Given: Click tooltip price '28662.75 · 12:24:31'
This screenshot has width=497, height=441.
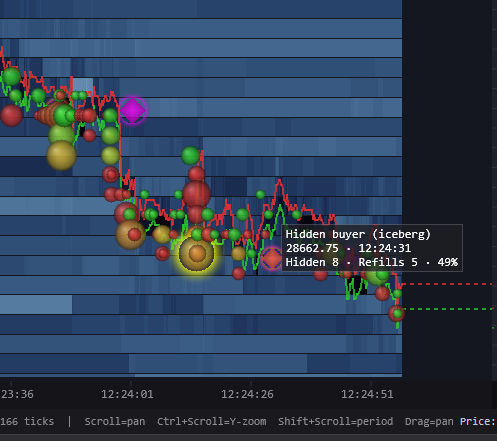Looking at the screenshot, I should [348, 248].
